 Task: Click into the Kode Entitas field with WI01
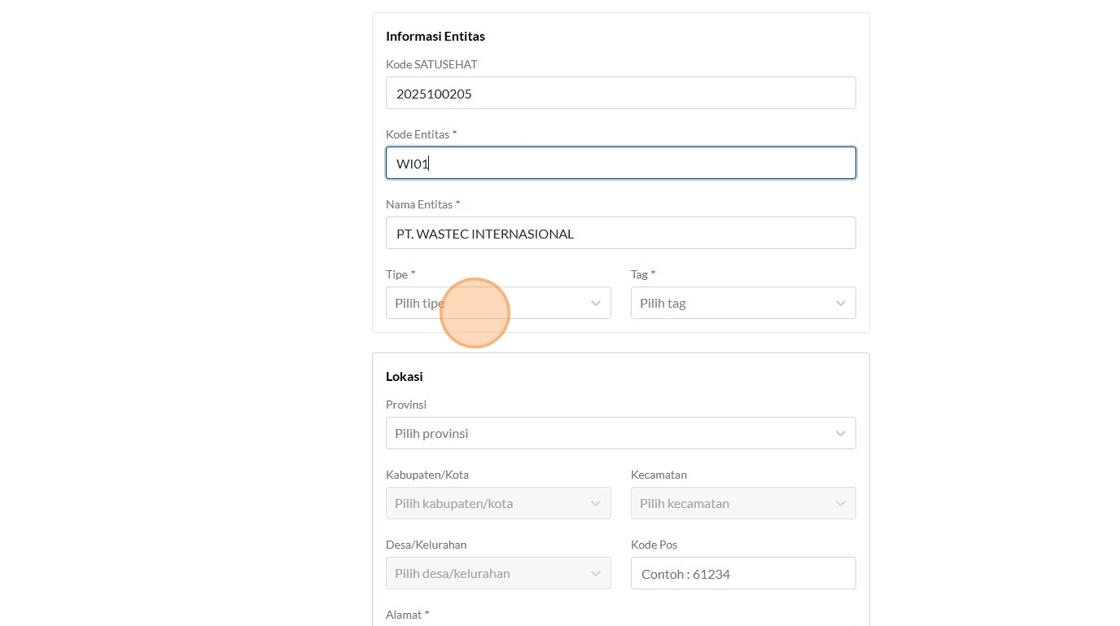pyautogui.click(x=620, y=163)
